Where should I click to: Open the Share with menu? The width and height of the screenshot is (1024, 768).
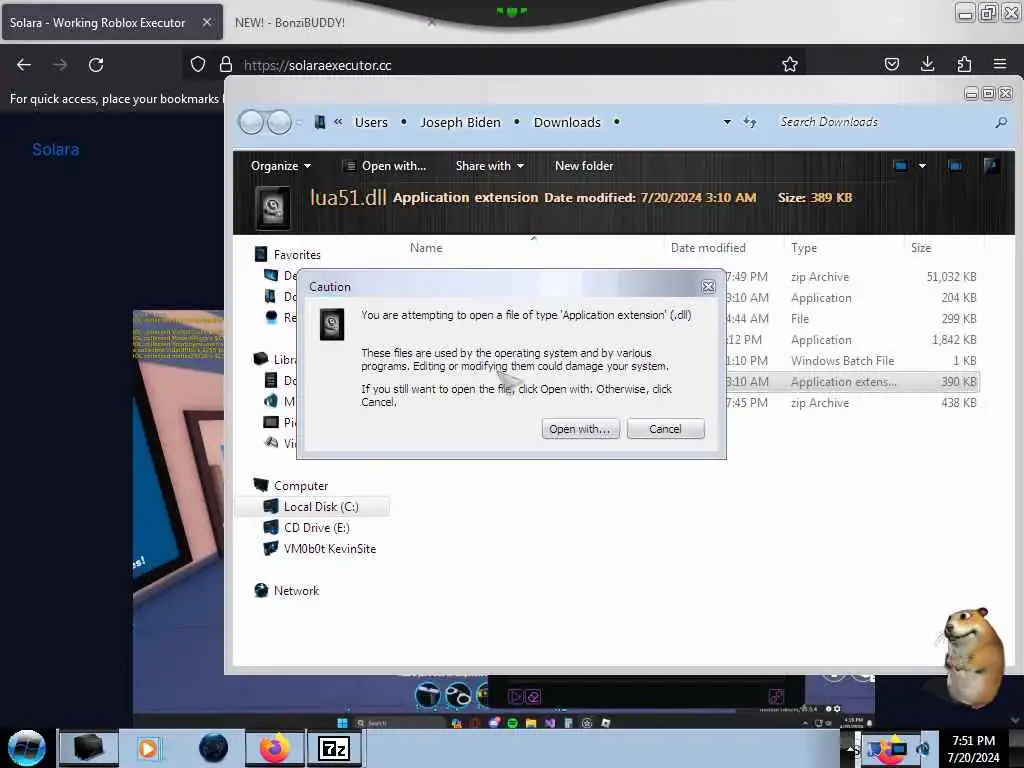[x=490, y=166]
